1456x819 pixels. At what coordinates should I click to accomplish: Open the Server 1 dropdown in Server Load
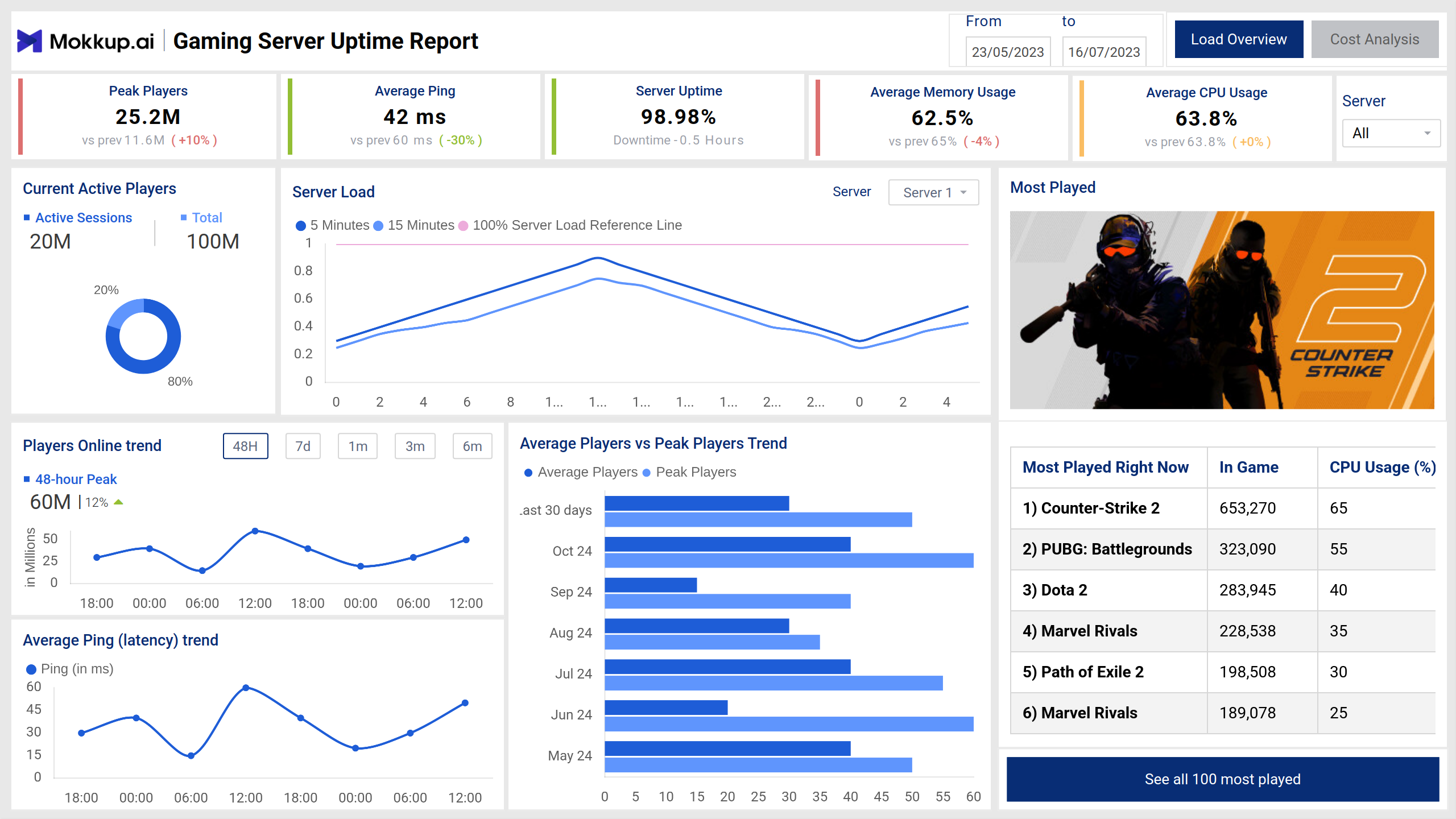coord(933,192)
